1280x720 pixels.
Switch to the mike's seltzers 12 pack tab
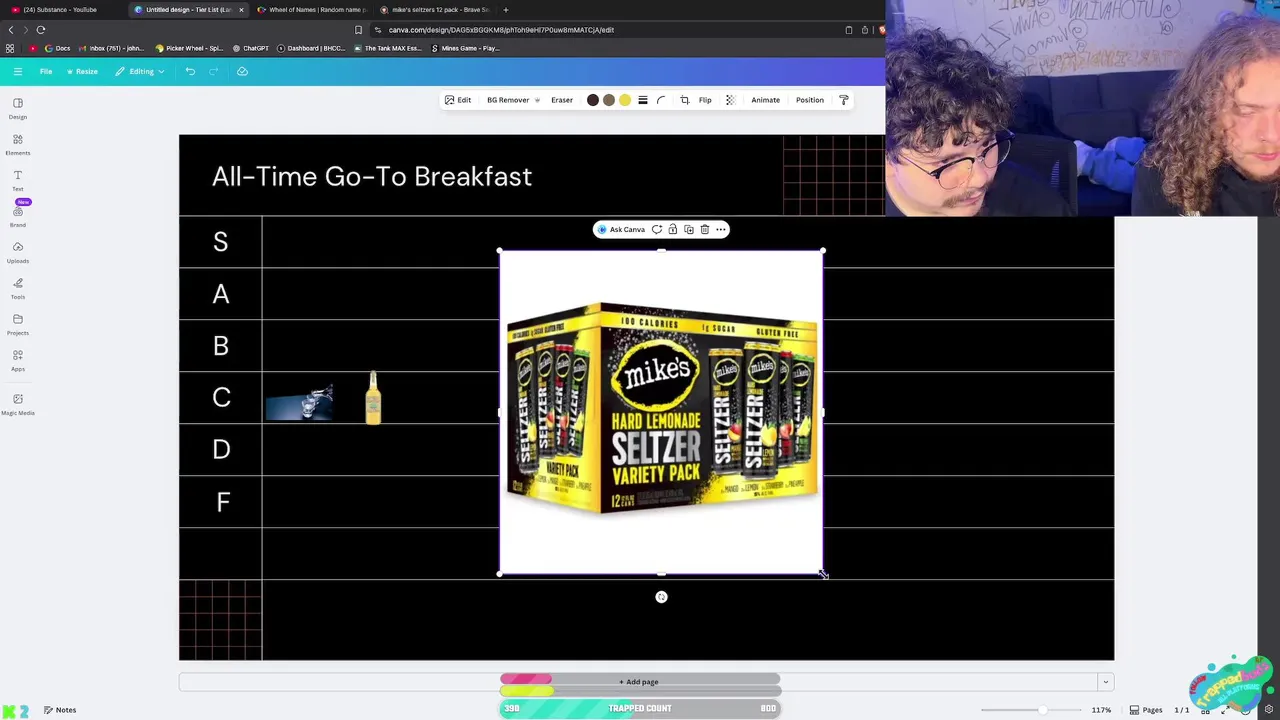[x=435, y=10]
